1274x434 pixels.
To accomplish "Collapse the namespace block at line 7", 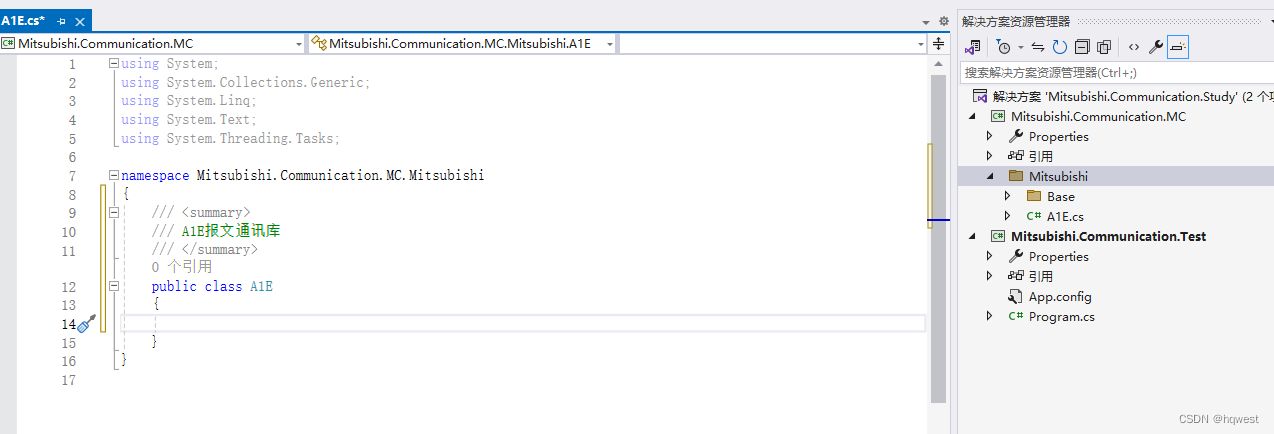I will click(x=112, y=175).
